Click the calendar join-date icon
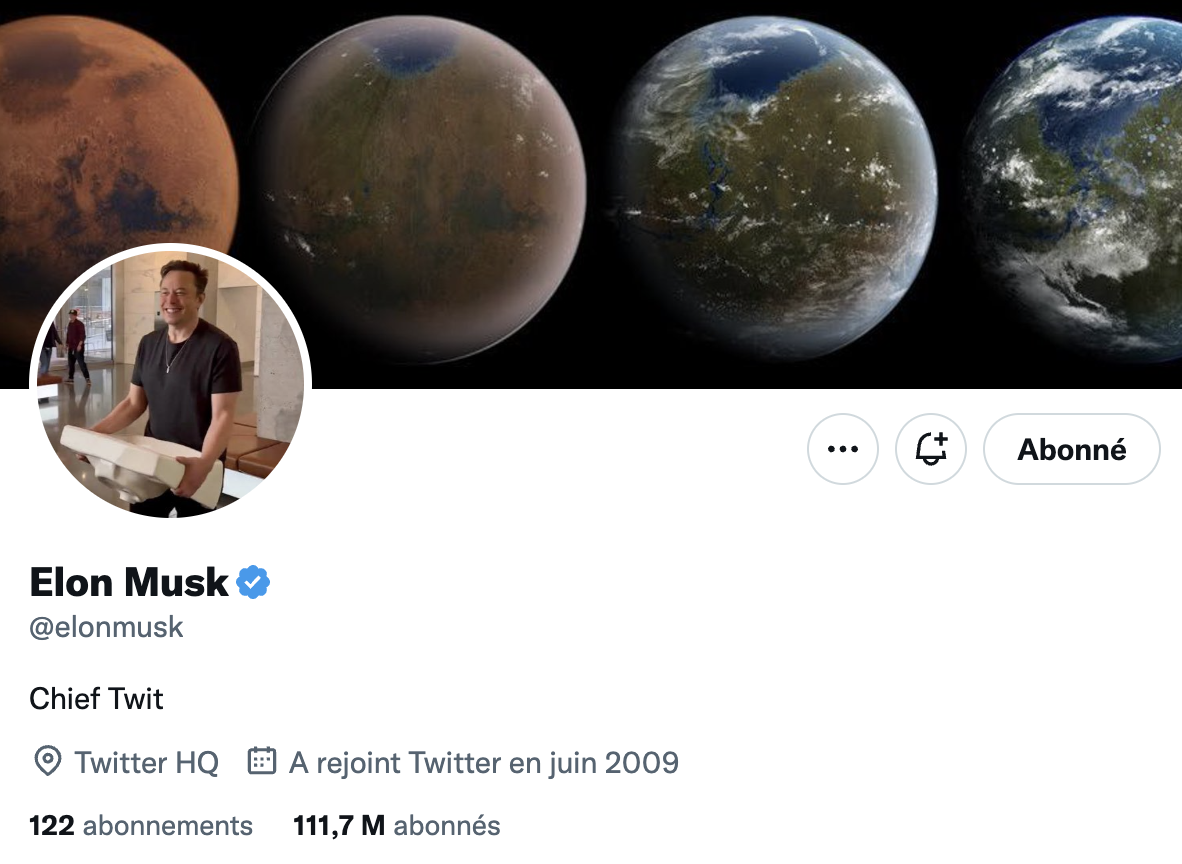This screenshot has width=1182, height=864. coord(262,761)
